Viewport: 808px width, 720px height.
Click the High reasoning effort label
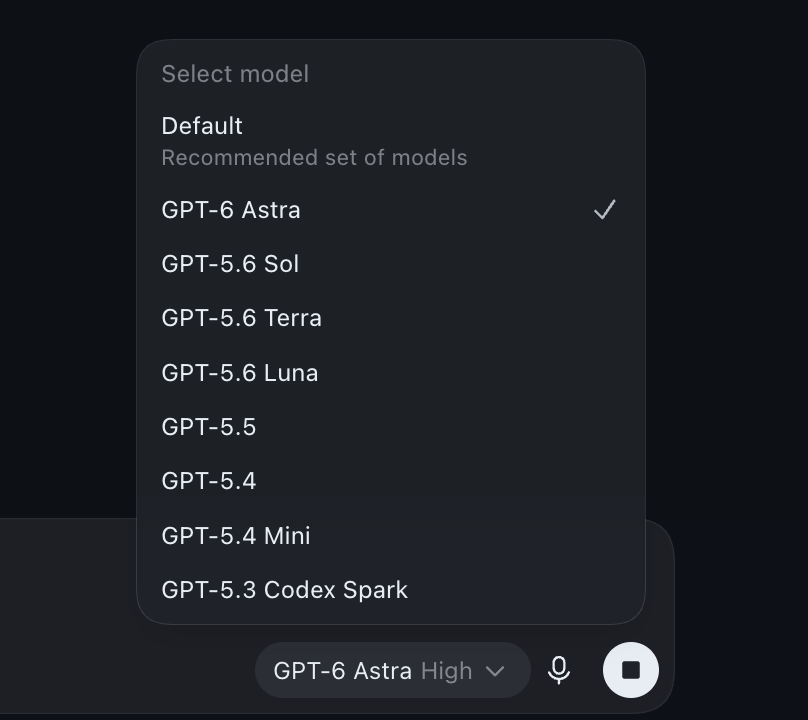446,671
